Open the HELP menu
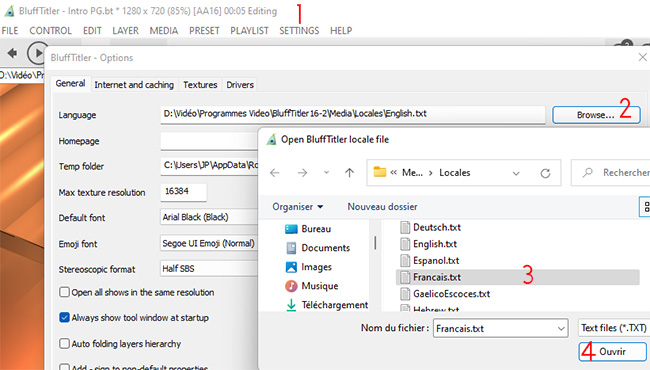Viewport: 650px width, 370px height. [x=341, y=31]
